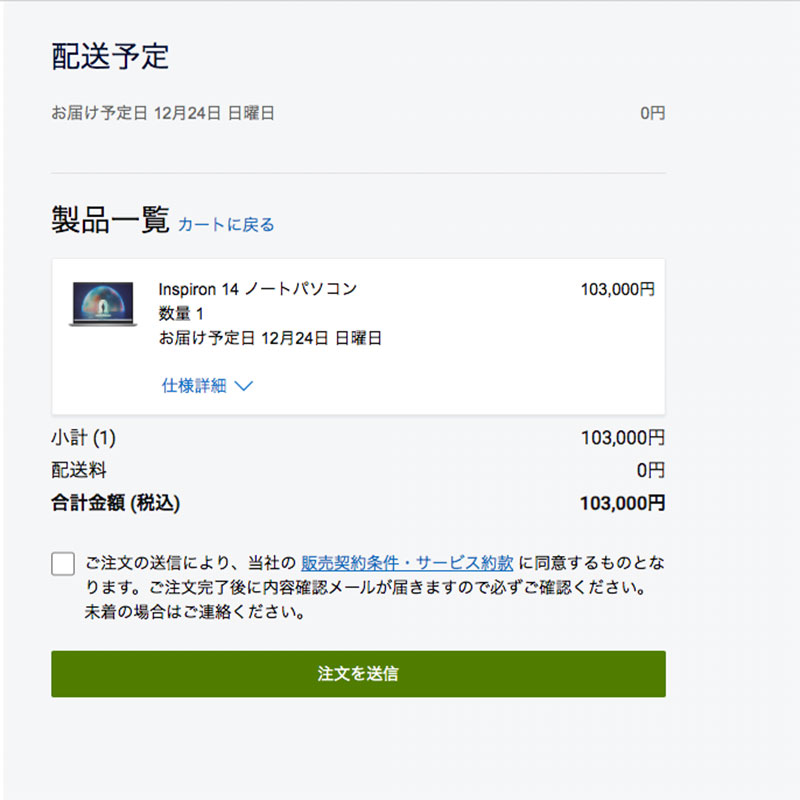
Task: Click the 製品一覧 section heading
Action: click(x=110, y=221)
